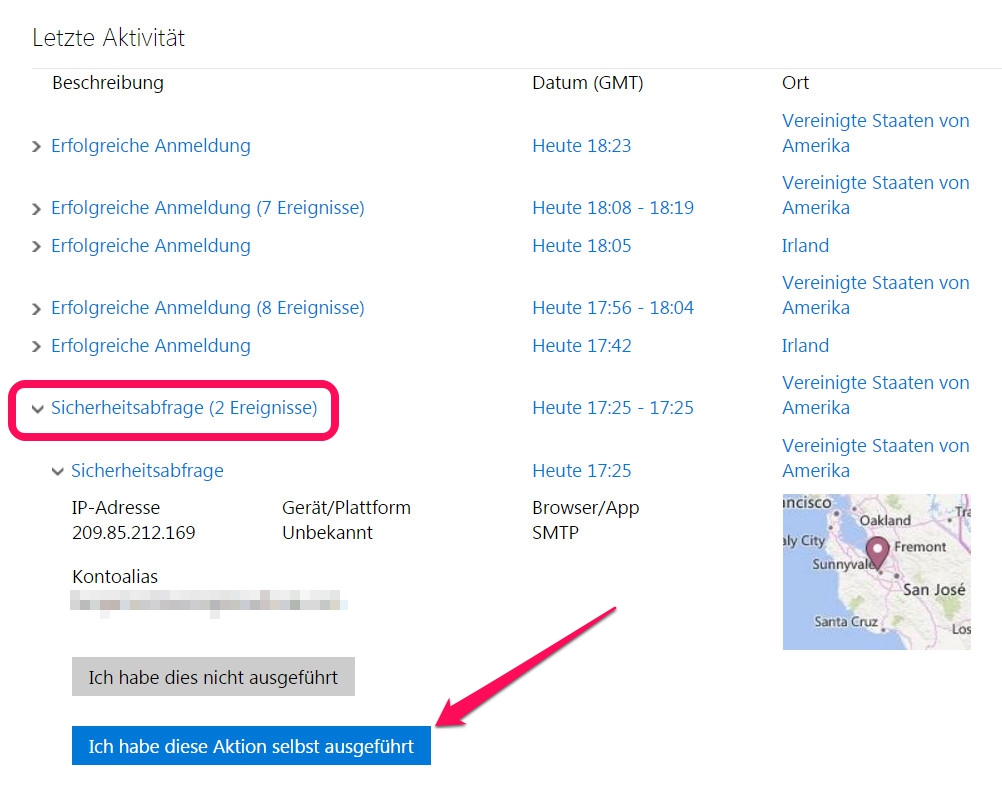Image resolution: width=1002 pixels, height=797 pixels.
Task: Open Erfolgreiche Anmeldung (7 Ereignisse) link
Action: (x=207, y=208)
